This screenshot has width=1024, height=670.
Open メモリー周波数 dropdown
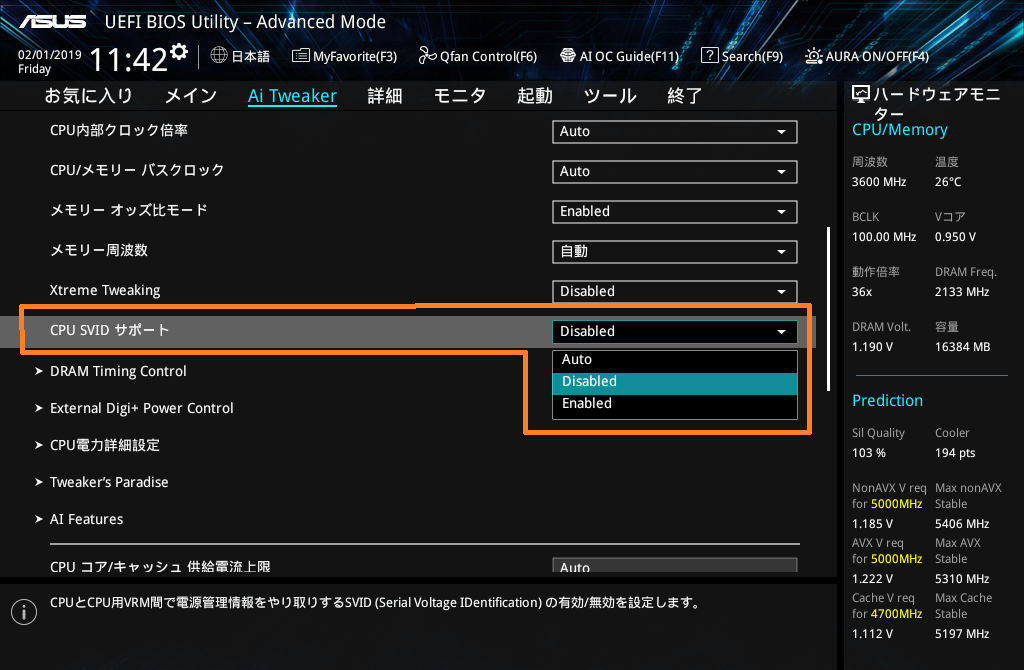[x=675, y=251]
